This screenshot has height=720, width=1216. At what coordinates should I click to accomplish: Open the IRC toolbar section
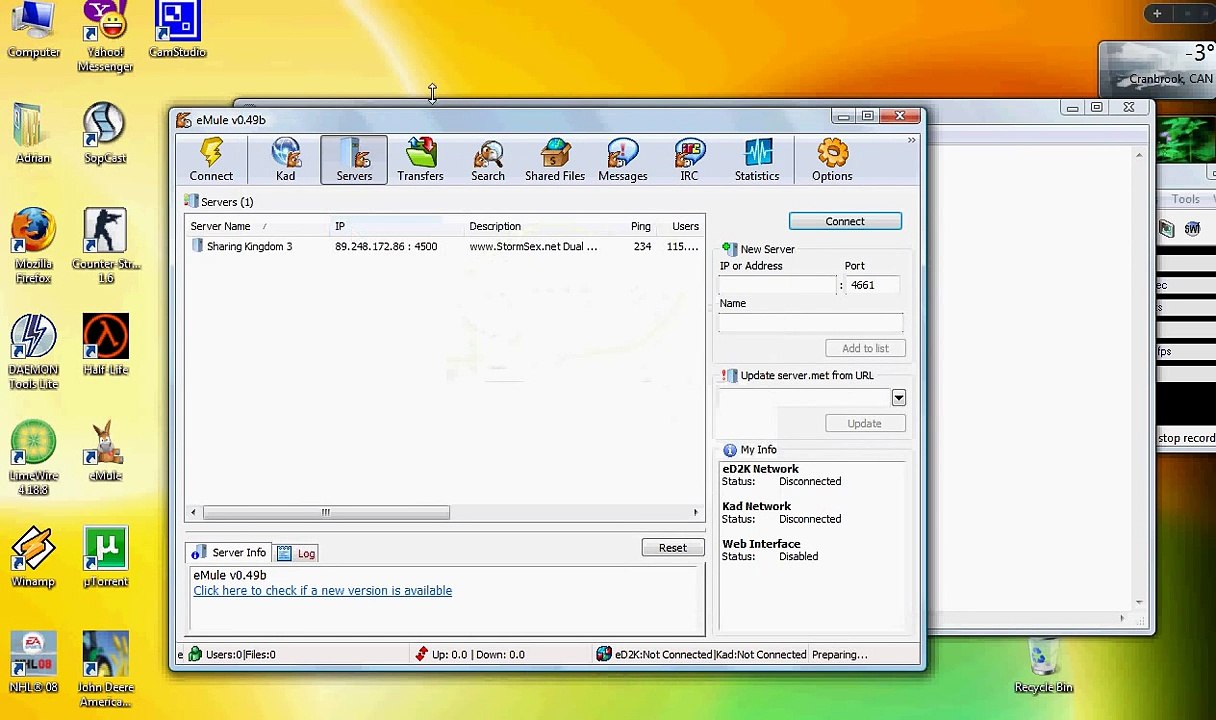tap(689, 161)
